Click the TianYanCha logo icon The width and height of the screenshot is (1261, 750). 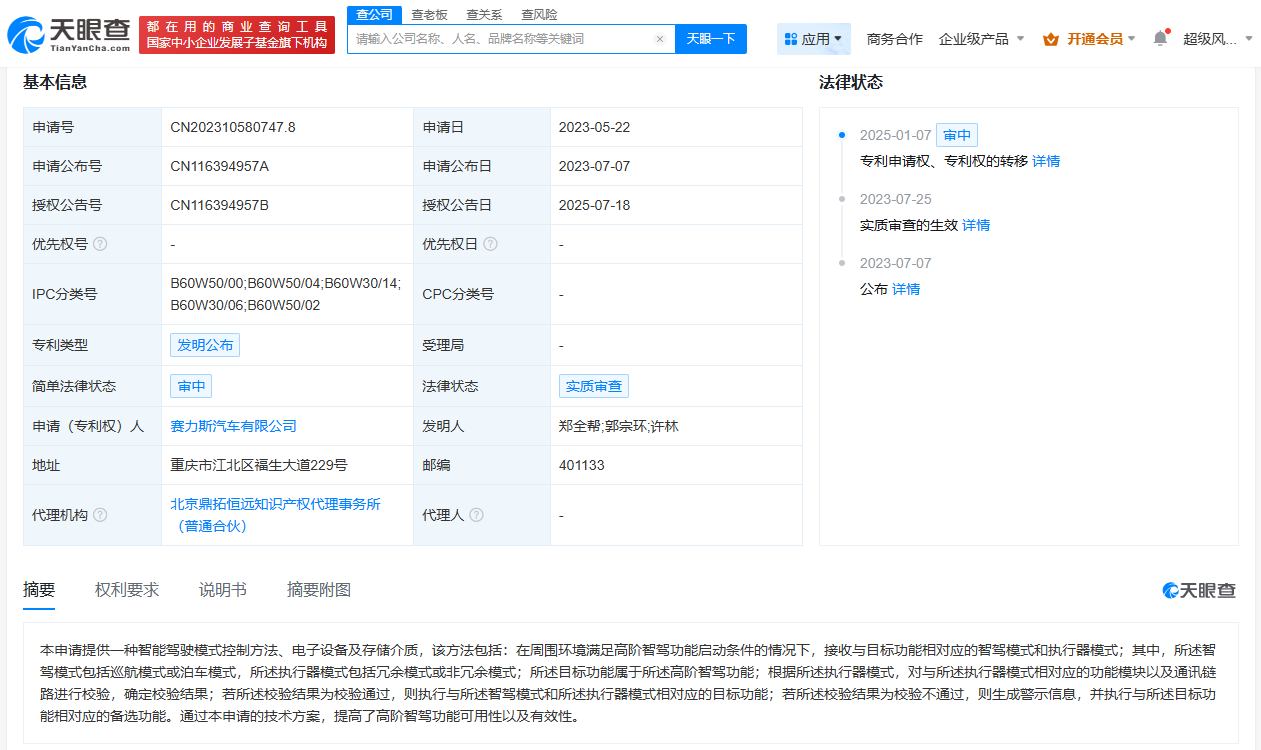point(26,37)
